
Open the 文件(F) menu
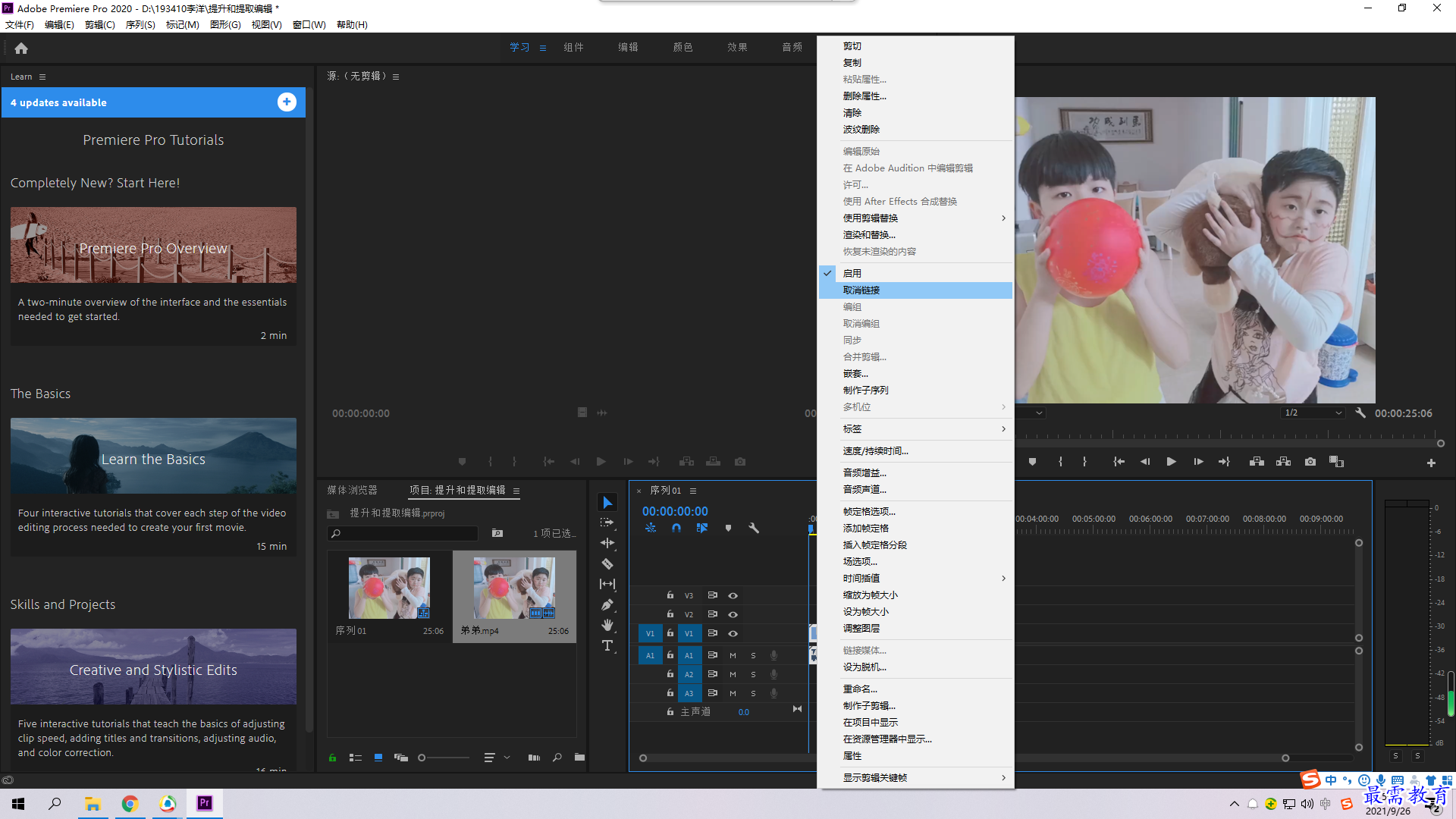coord(20,24)
